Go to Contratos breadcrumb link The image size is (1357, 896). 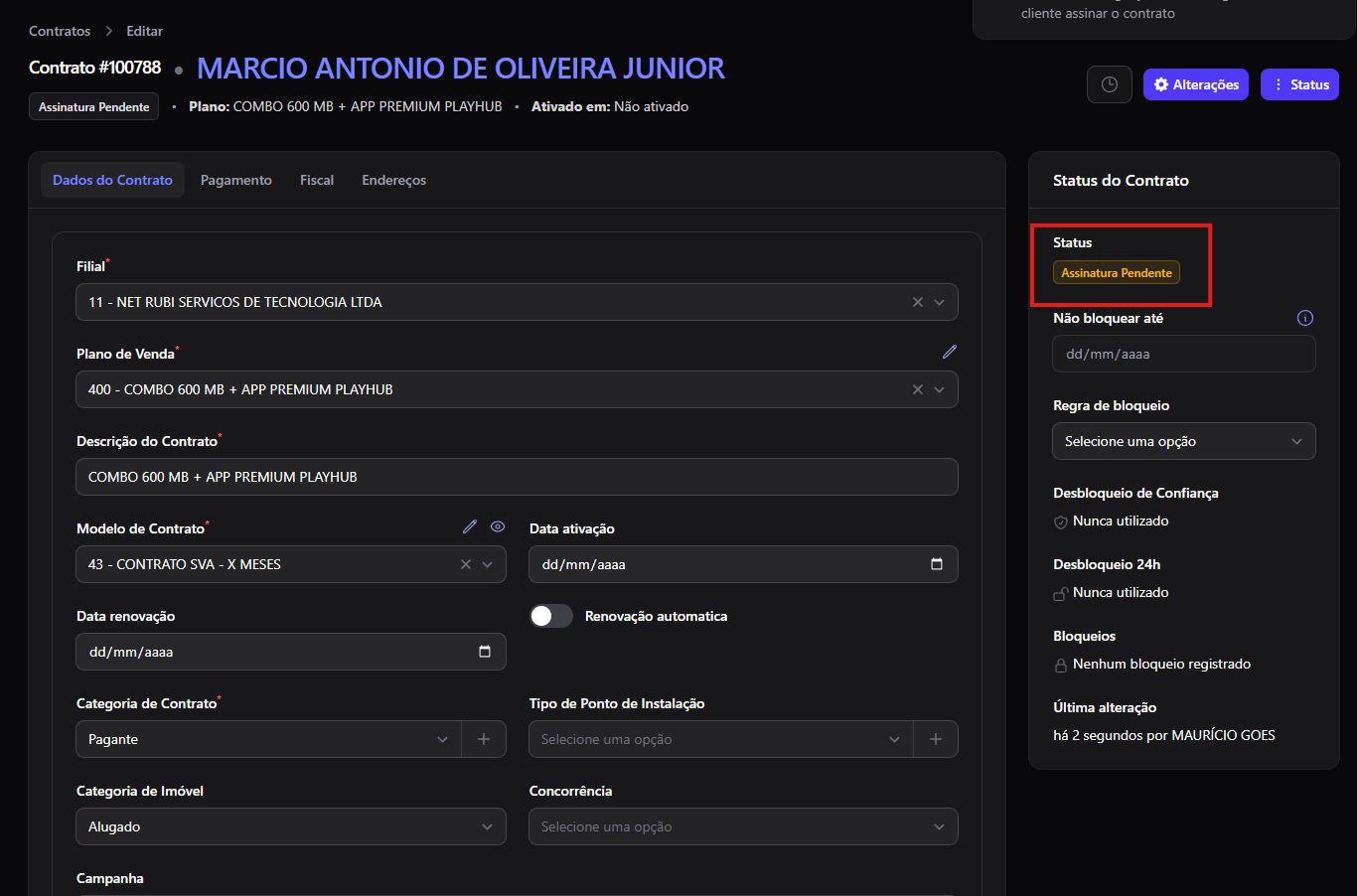click(x=60, y=31)
